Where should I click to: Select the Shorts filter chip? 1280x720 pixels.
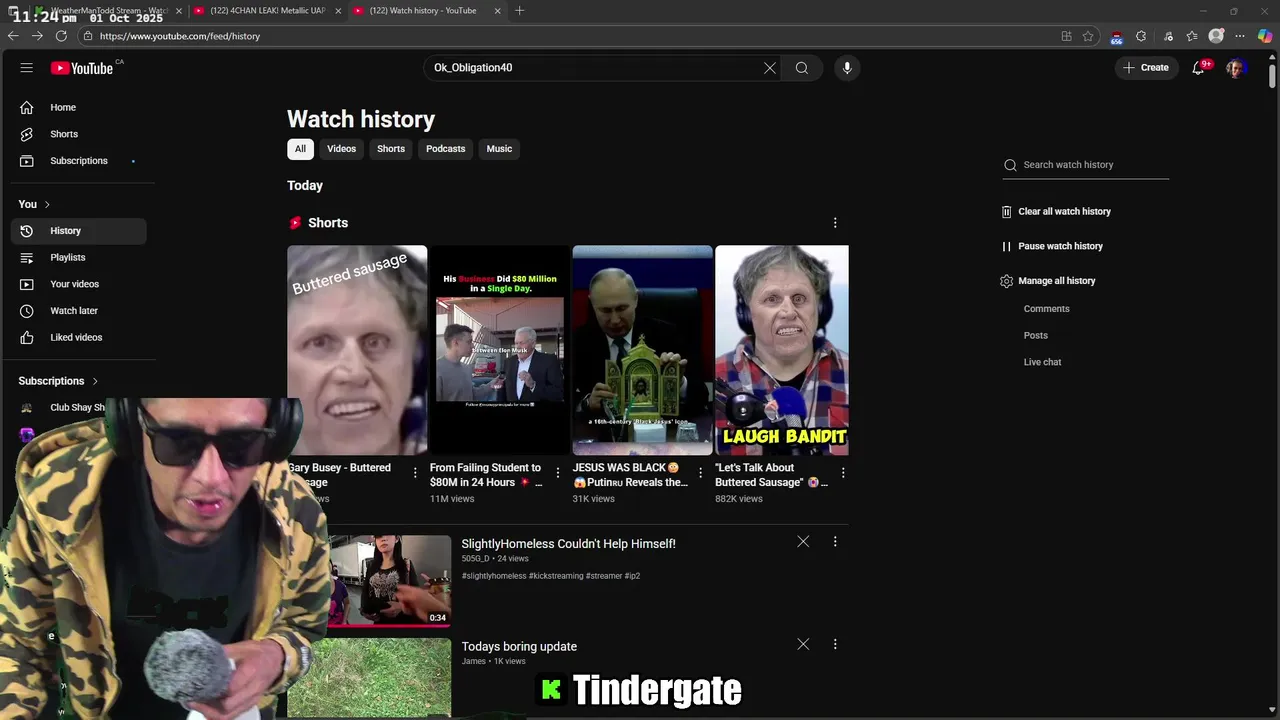pos(391,149)
